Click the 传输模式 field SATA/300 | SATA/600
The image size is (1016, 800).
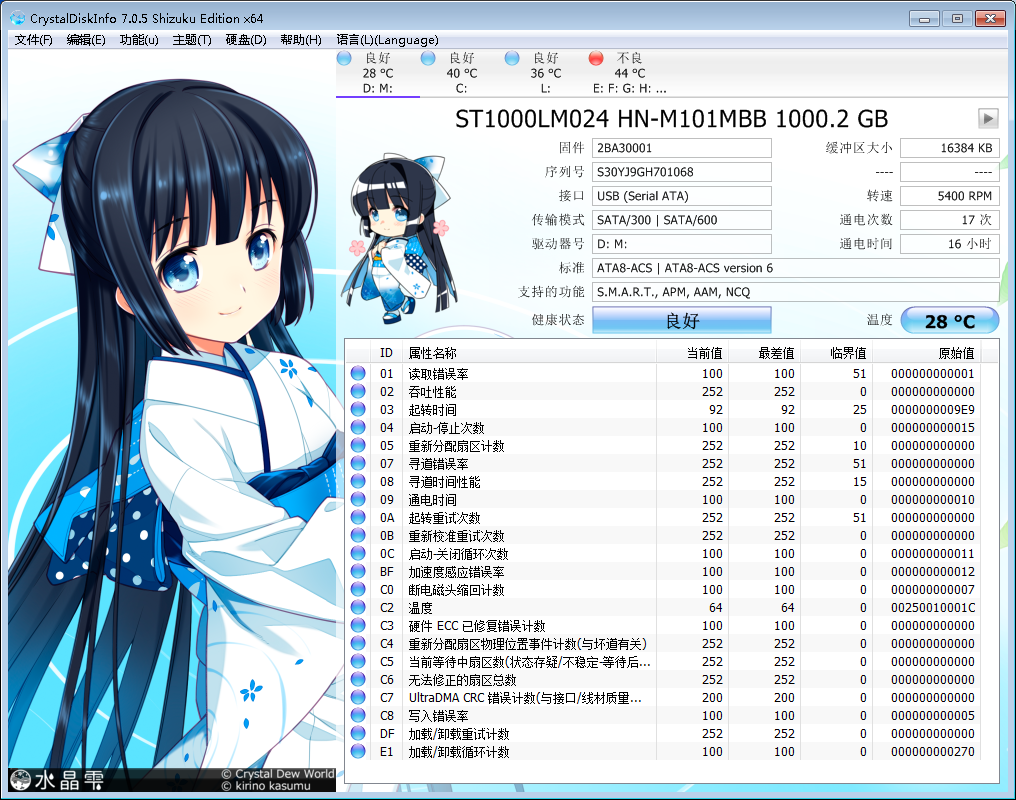[682, 220]
